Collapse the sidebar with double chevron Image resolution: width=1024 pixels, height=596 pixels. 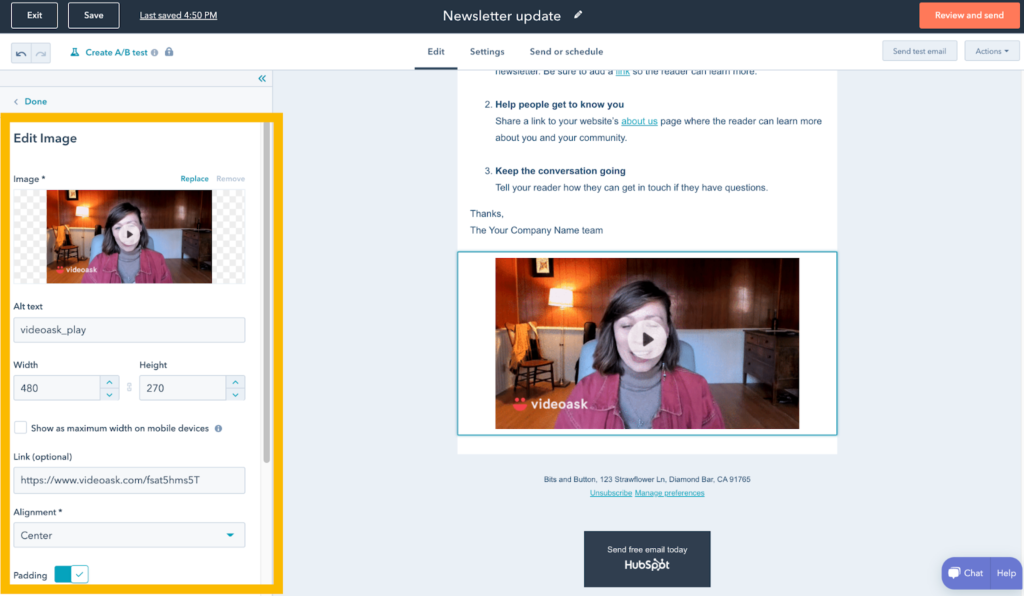(x=262, y=78)
